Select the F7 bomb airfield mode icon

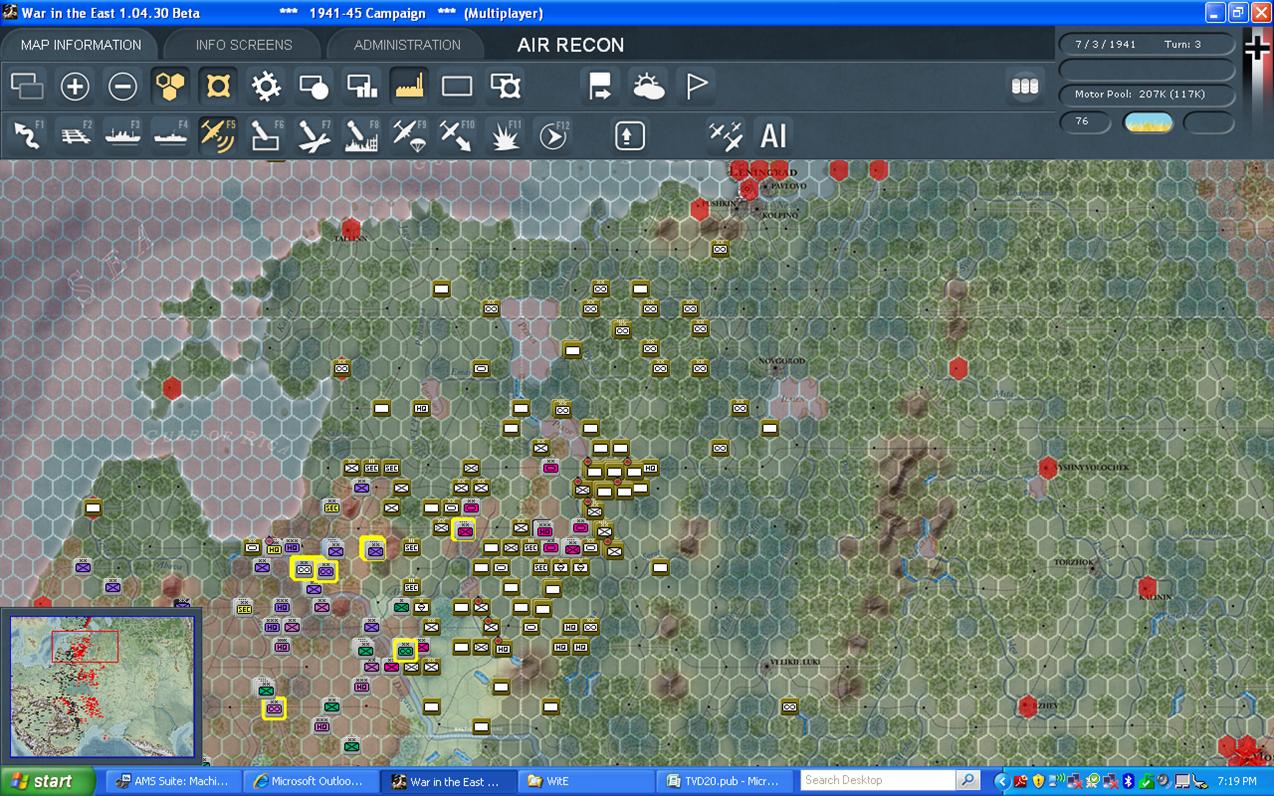[314, 135]
